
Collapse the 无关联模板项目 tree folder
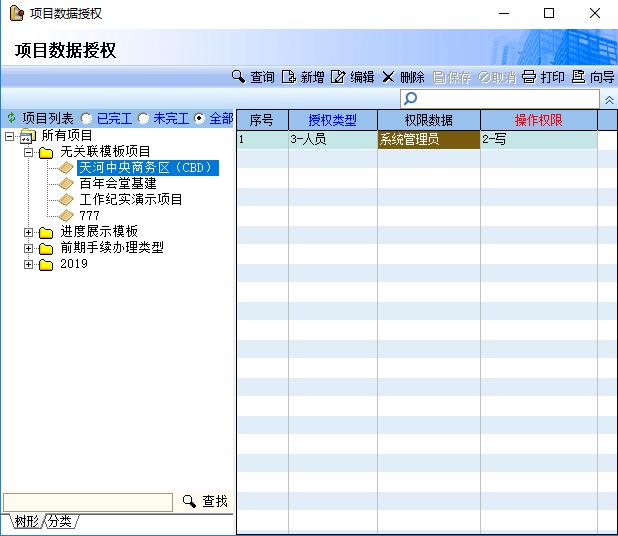pos(29,152)
